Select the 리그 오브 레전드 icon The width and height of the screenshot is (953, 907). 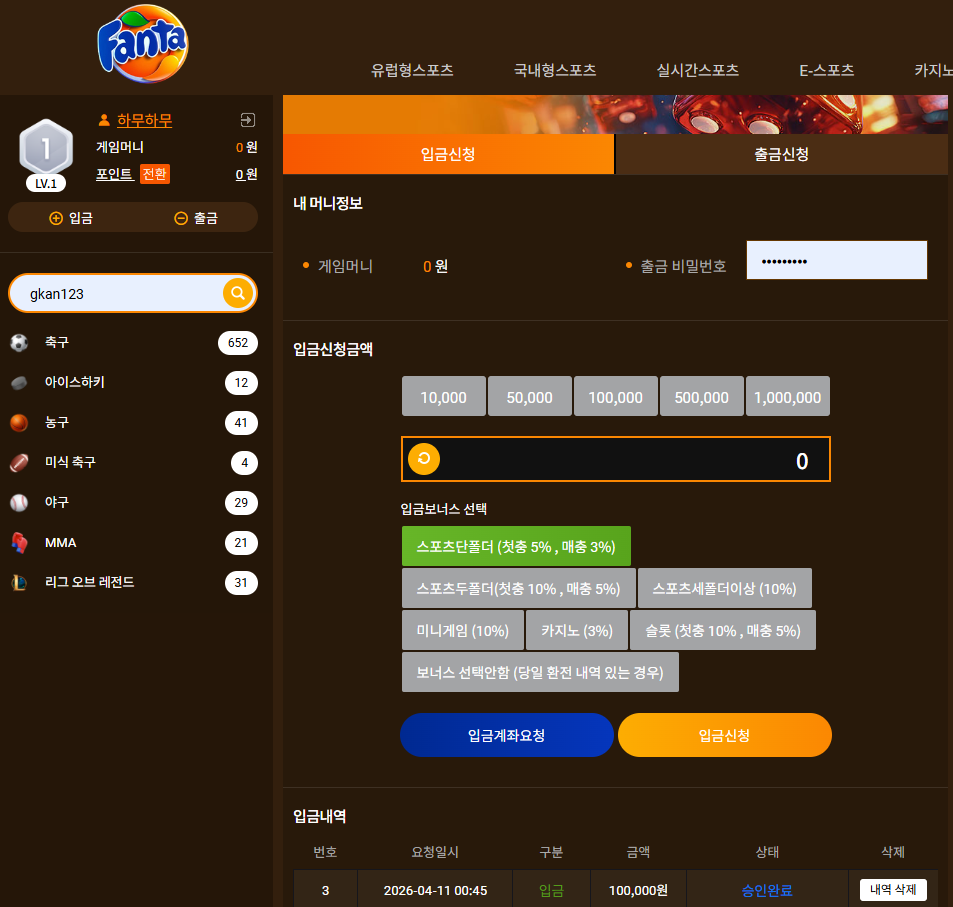(19, 582)
